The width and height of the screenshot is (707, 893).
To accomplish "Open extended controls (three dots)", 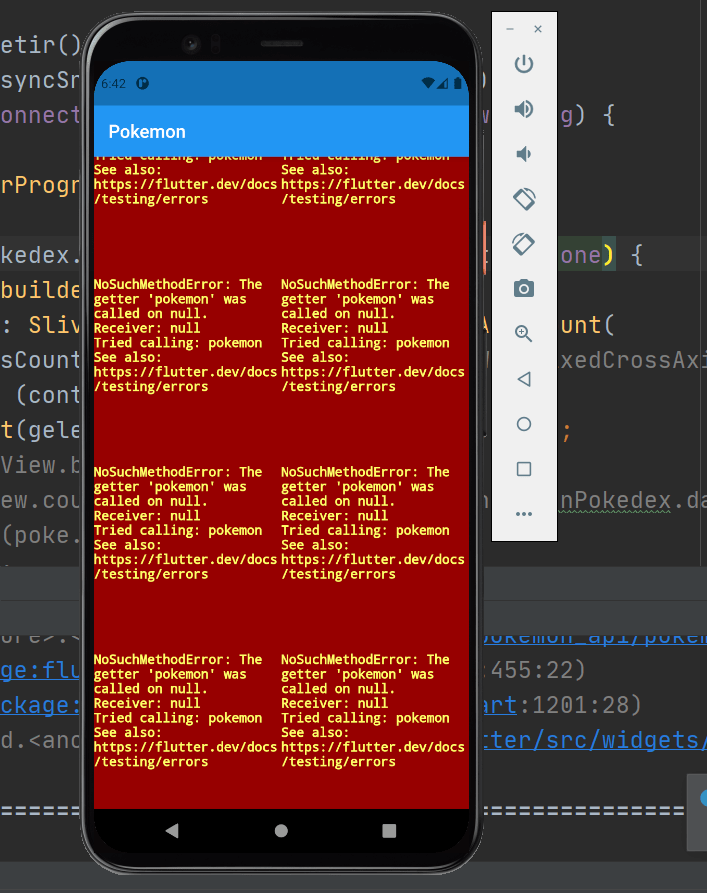I will click(x=524, y=514).
